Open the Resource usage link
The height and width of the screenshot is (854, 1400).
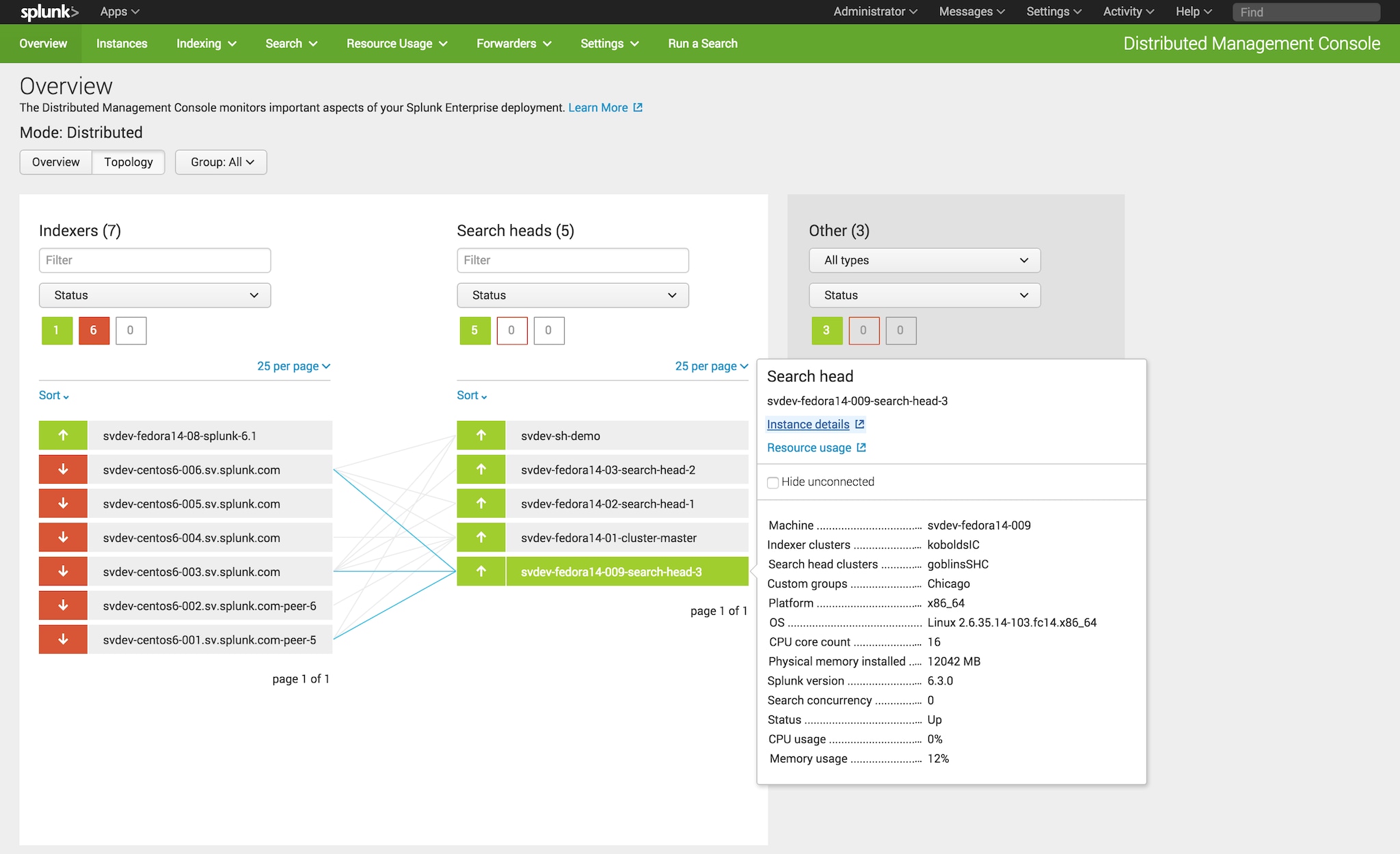point(809,447)
